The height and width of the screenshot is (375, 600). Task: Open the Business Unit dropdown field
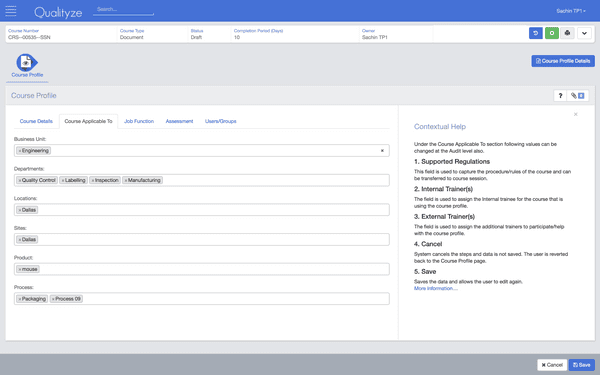tap(202, 151)
